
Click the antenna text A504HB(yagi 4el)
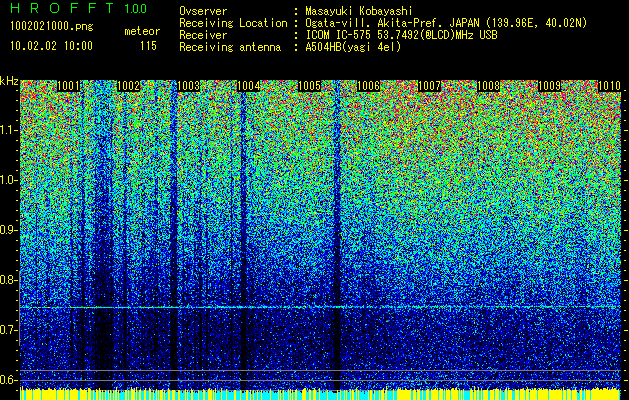(x=353, y=47)
